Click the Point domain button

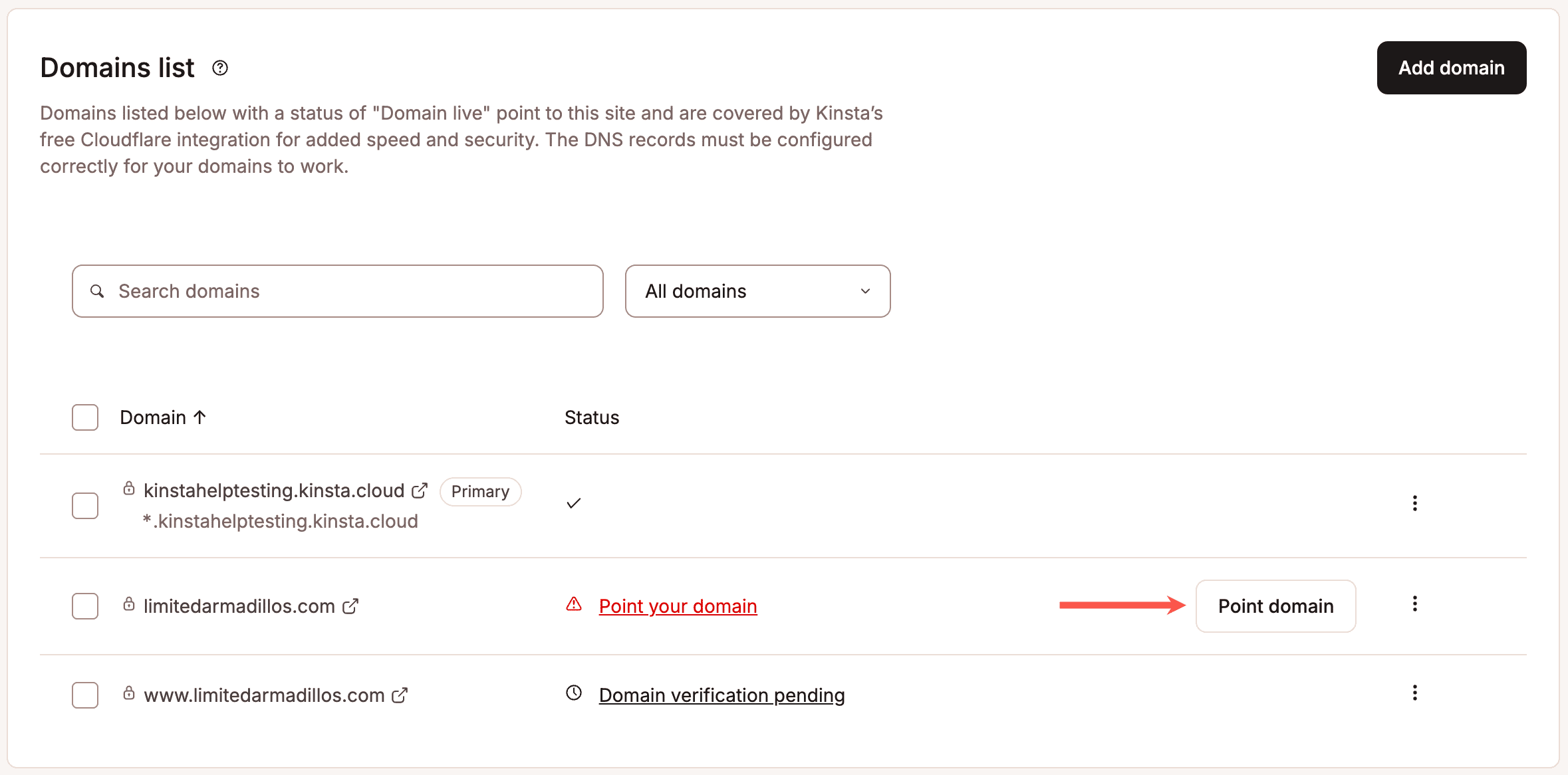coord(1276,606)
